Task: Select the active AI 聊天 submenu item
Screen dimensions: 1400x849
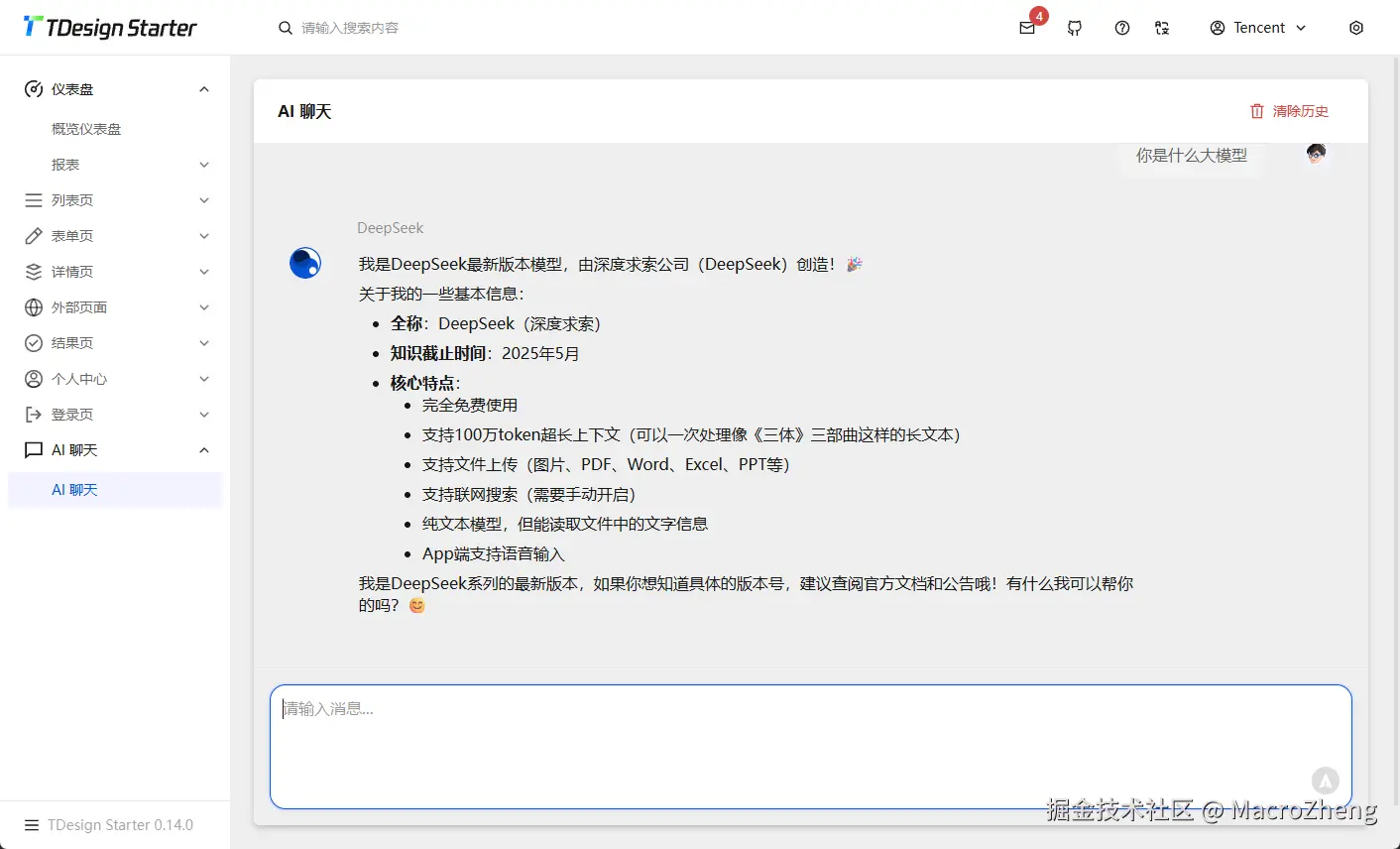Action: point(115,490)
